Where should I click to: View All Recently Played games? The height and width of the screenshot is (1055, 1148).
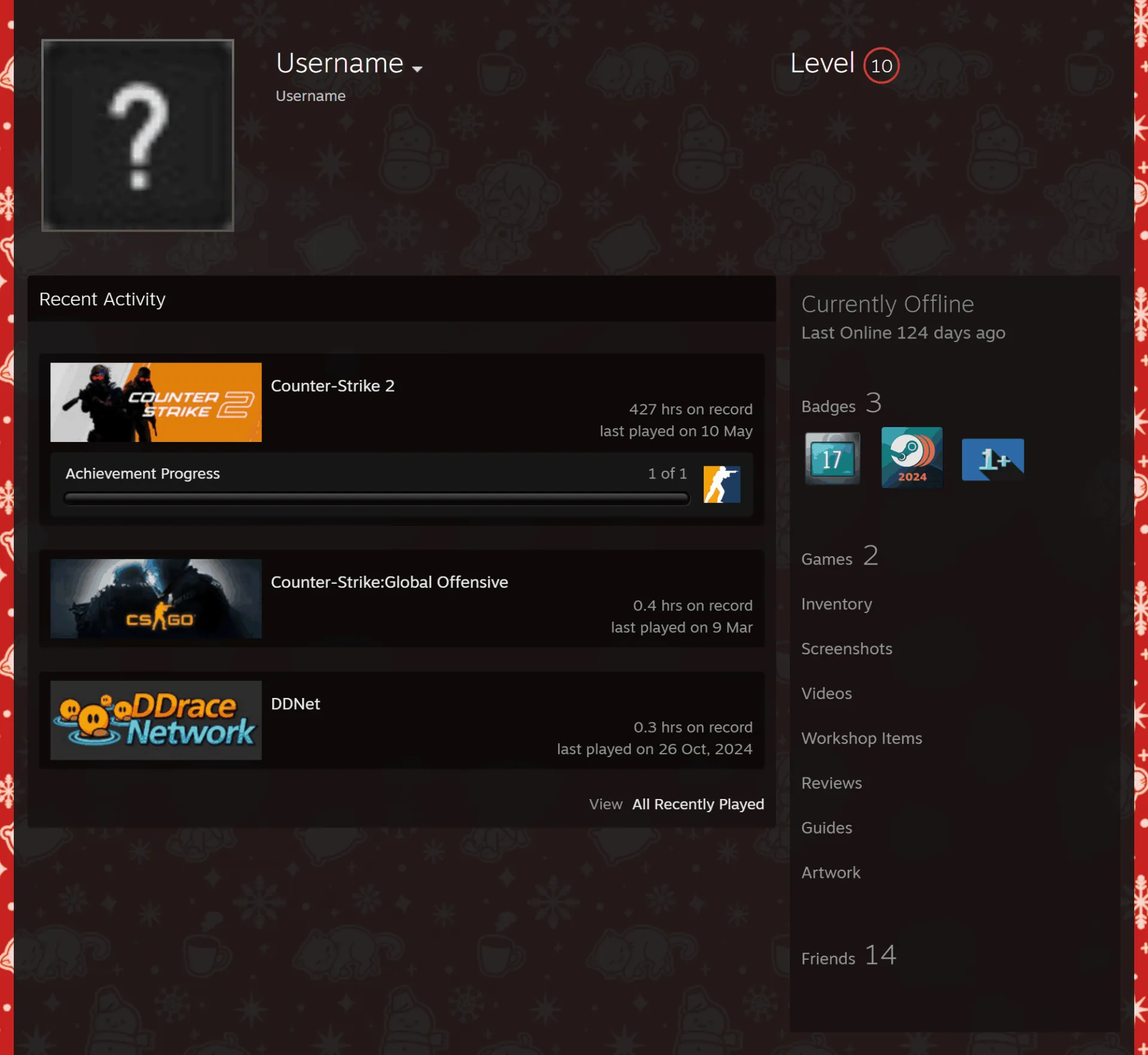coord(698,804)
